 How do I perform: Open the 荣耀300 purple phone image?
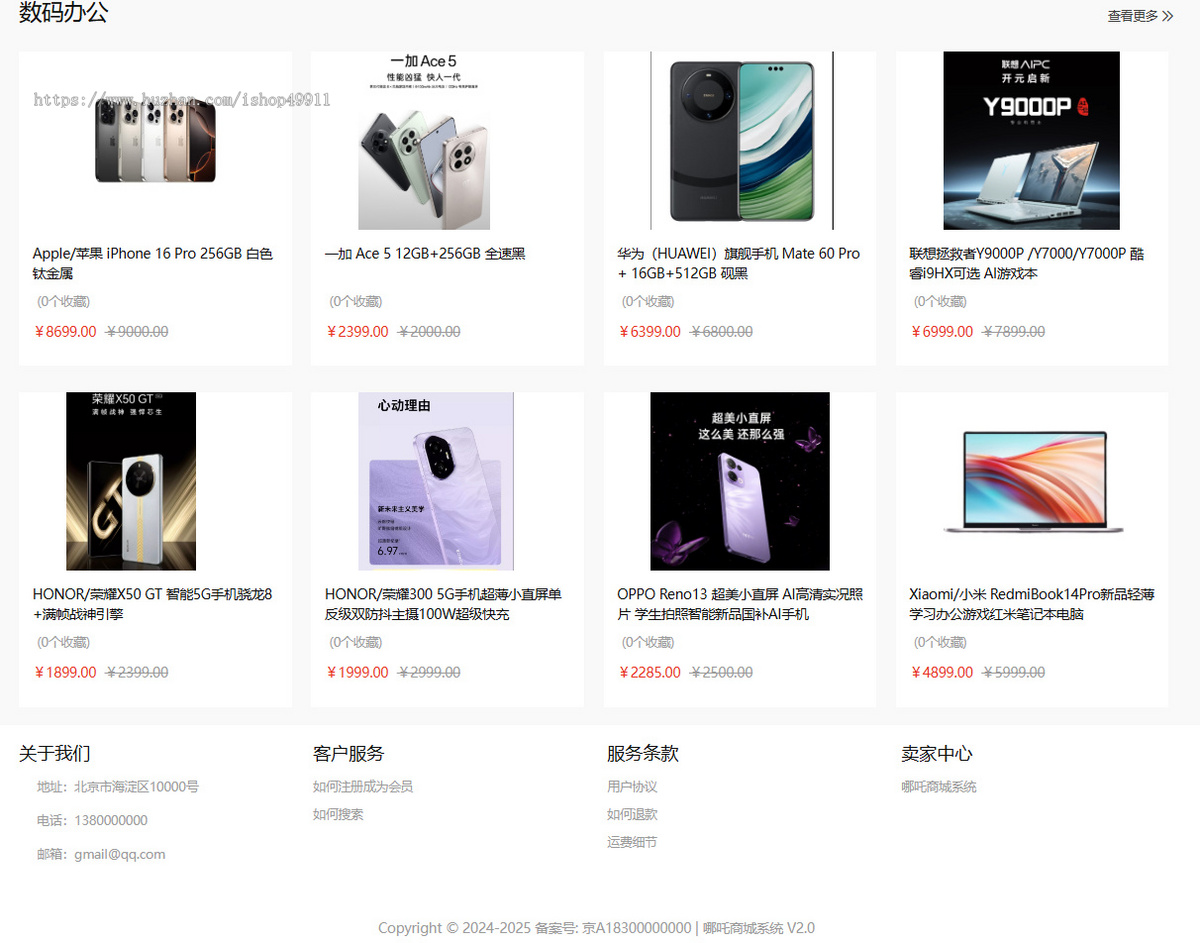(x=436, y=481)
